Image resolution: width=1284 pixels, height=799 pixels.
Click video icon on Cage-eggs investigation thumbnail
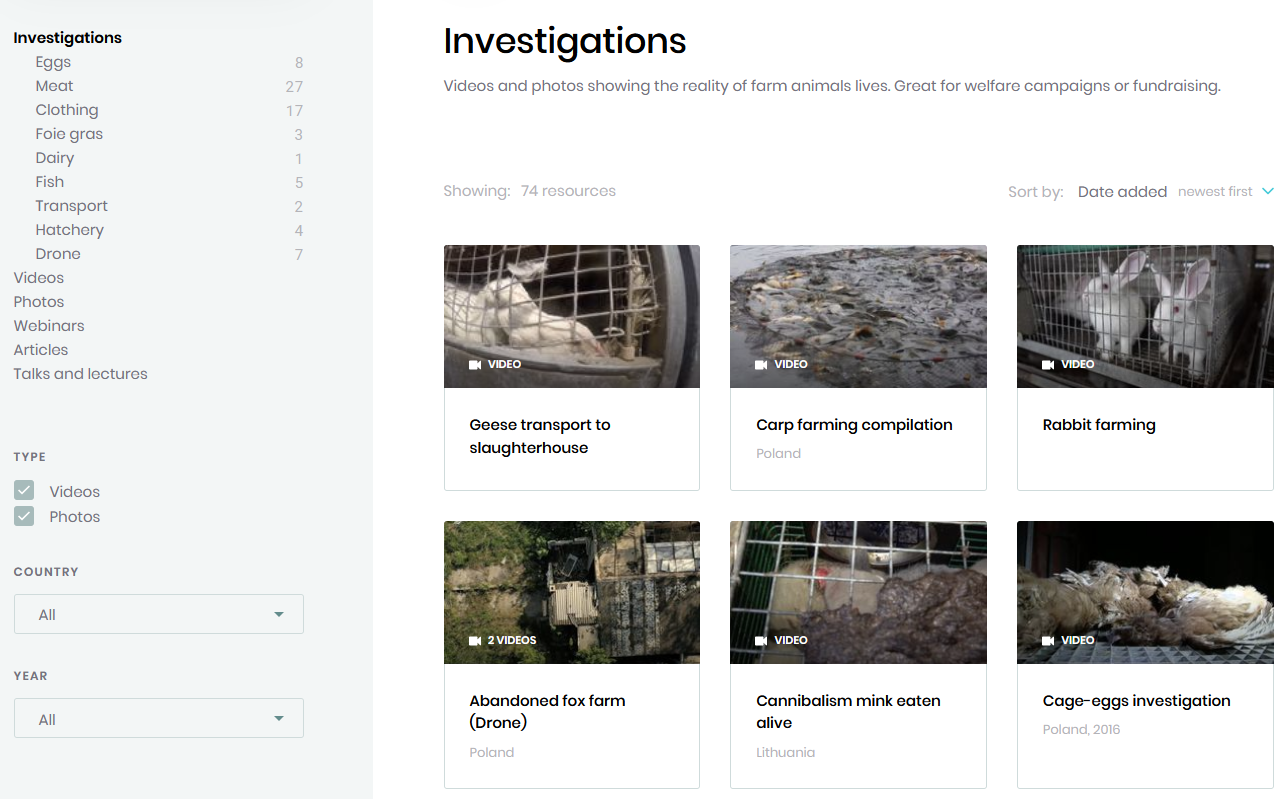point(1048,641)
